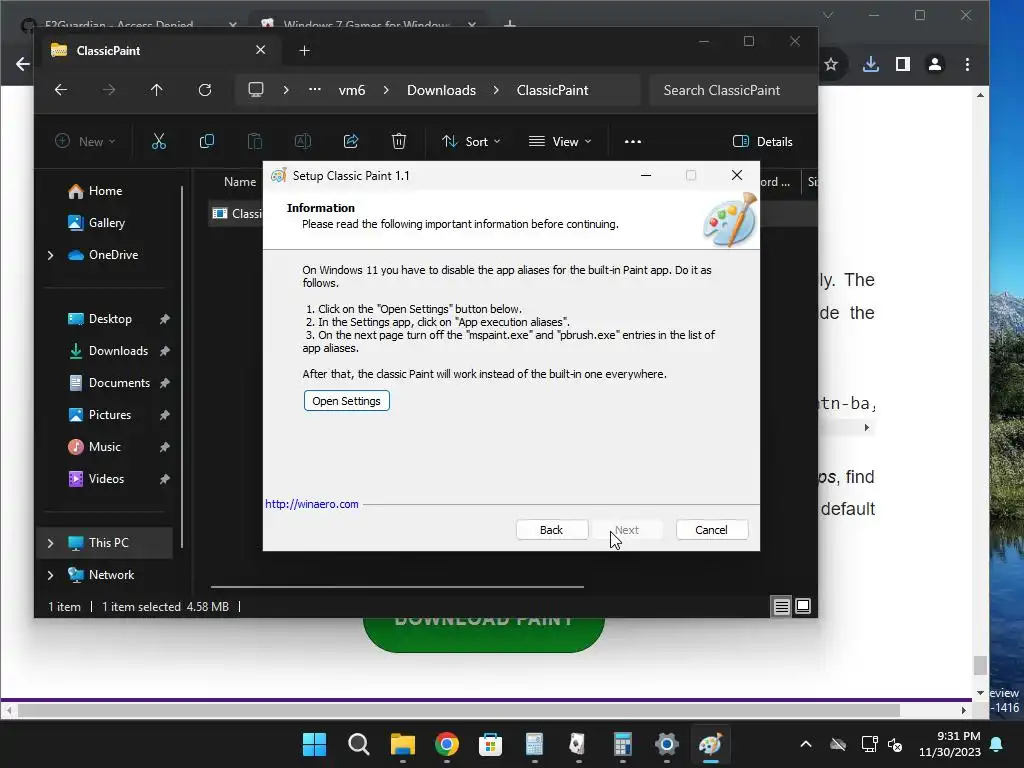Viewport: 1024px width, 768px height.
Task: Bookmark this page with Chrome star icon
Action: click(831, 64)
